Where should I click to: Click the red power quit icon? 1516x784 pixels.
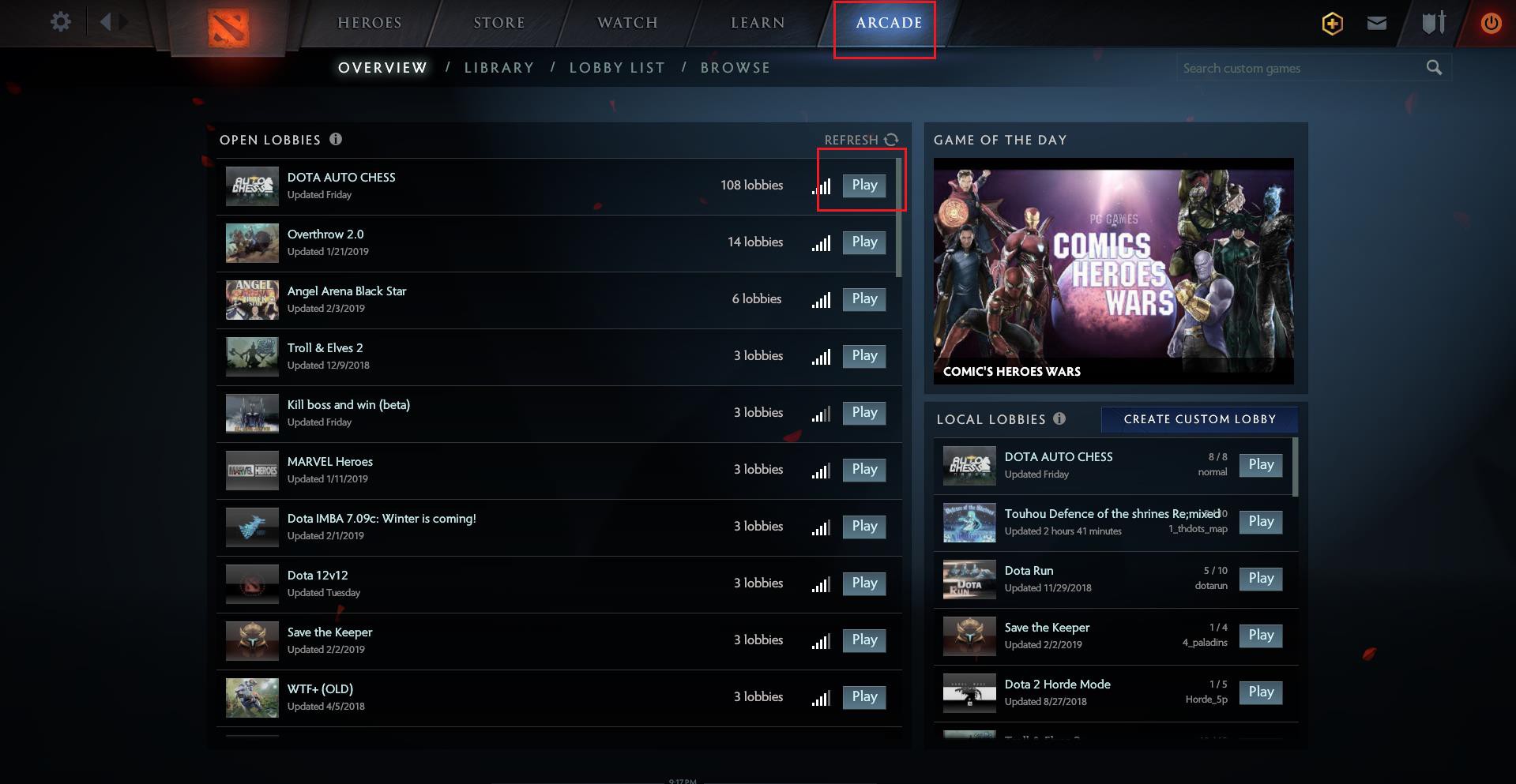click(x=1491, y=24)
